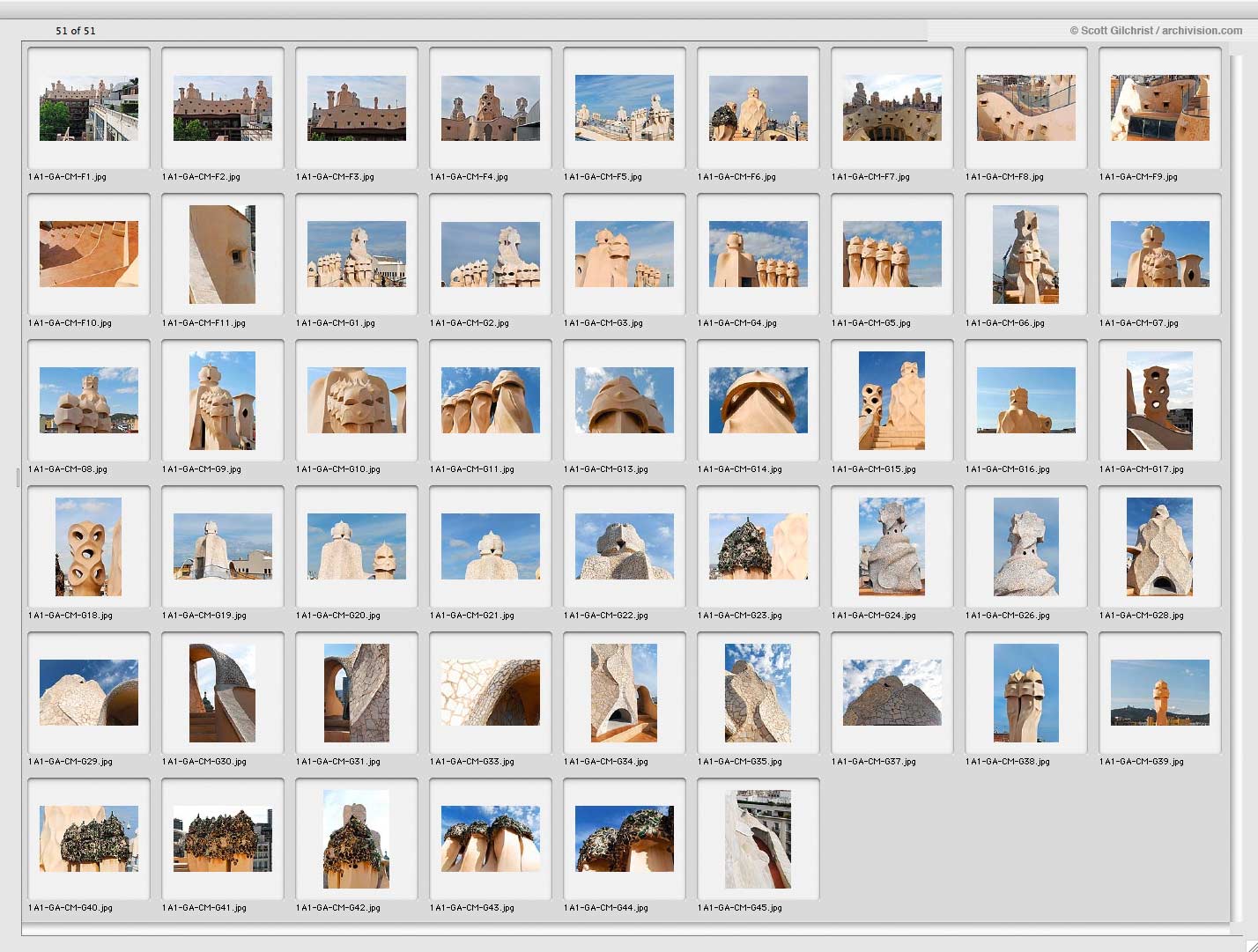Select thumbnail 1A1-GA-CM-G13.jpg
Viewport: 1258px width, 952px height.
click(x=625, y=401)
